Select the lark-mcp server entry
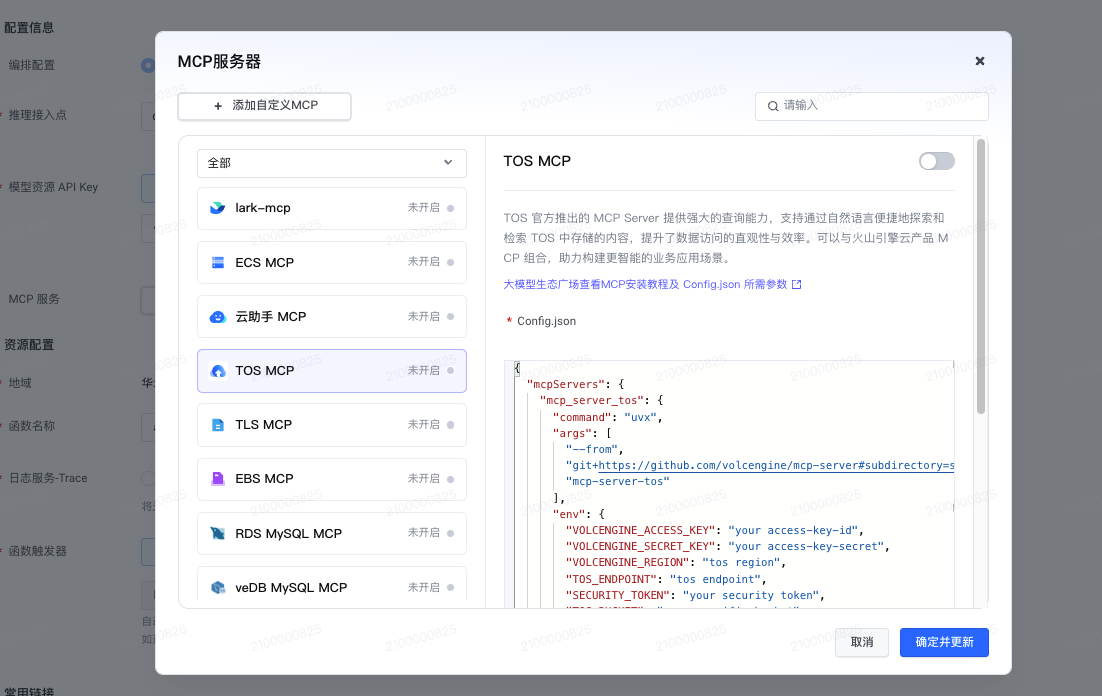 tap(332, 208)
